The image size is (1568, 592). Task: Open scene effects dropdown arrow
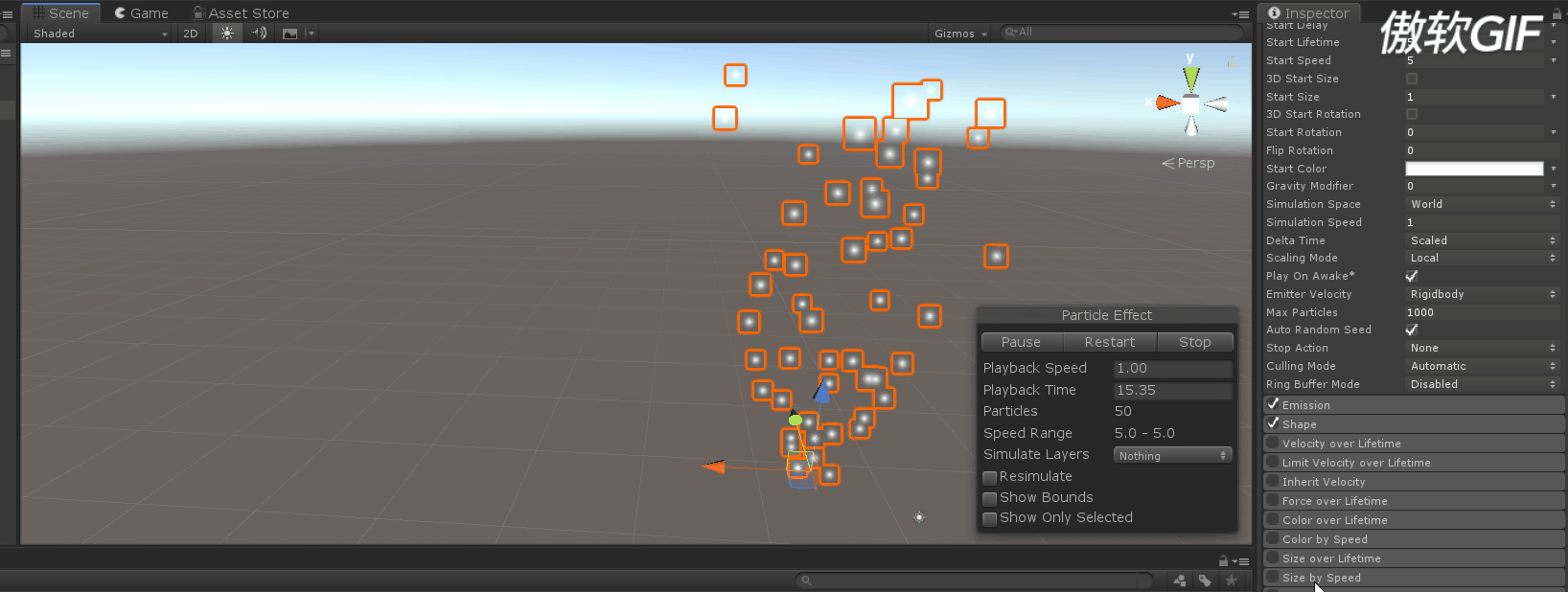point(311,33)
